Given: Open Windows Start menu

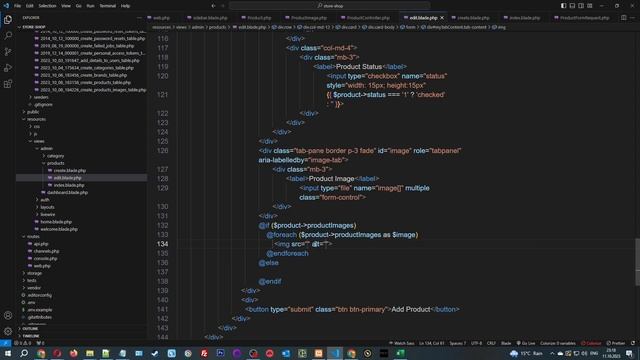Looking at the screenshot, I should tap(8, 353).
